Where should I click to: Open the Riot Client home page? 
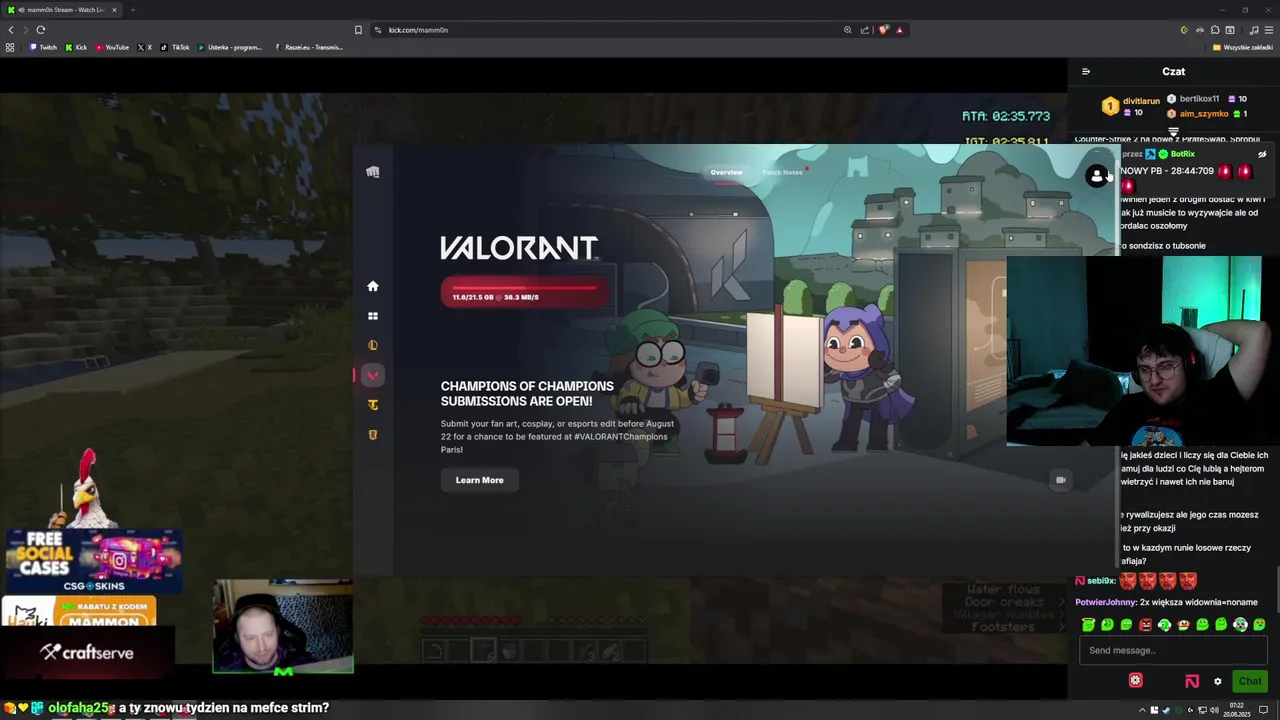point(373,286)
